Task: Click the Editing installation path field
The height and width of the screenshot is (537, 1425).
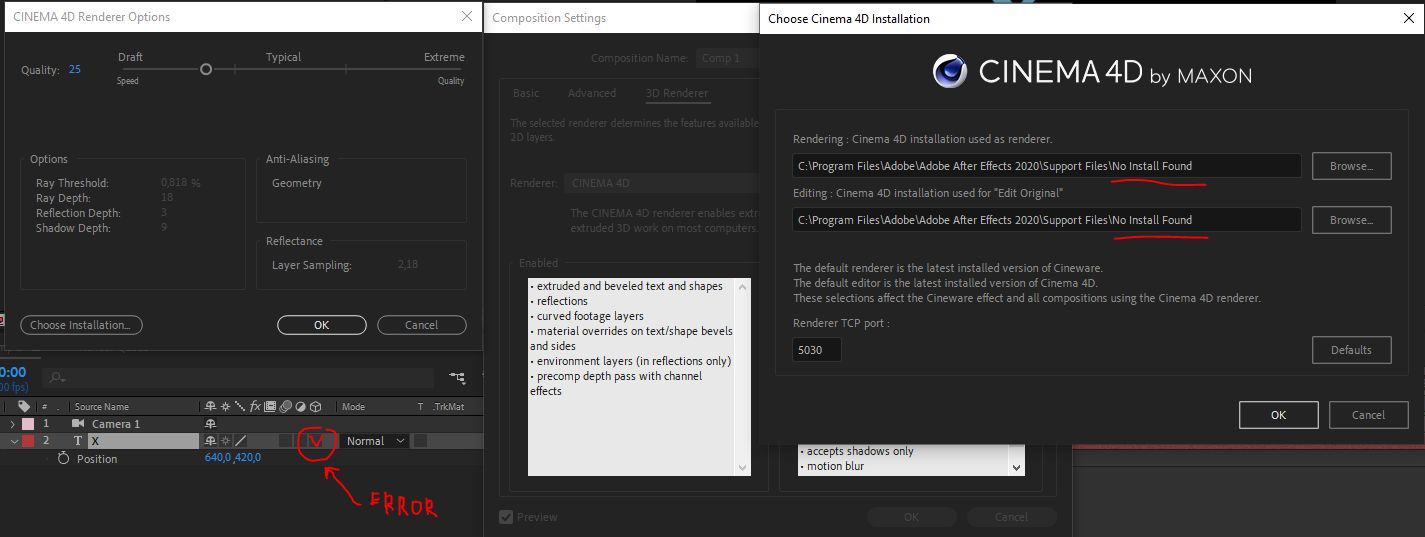Action: pos(1047,220)
